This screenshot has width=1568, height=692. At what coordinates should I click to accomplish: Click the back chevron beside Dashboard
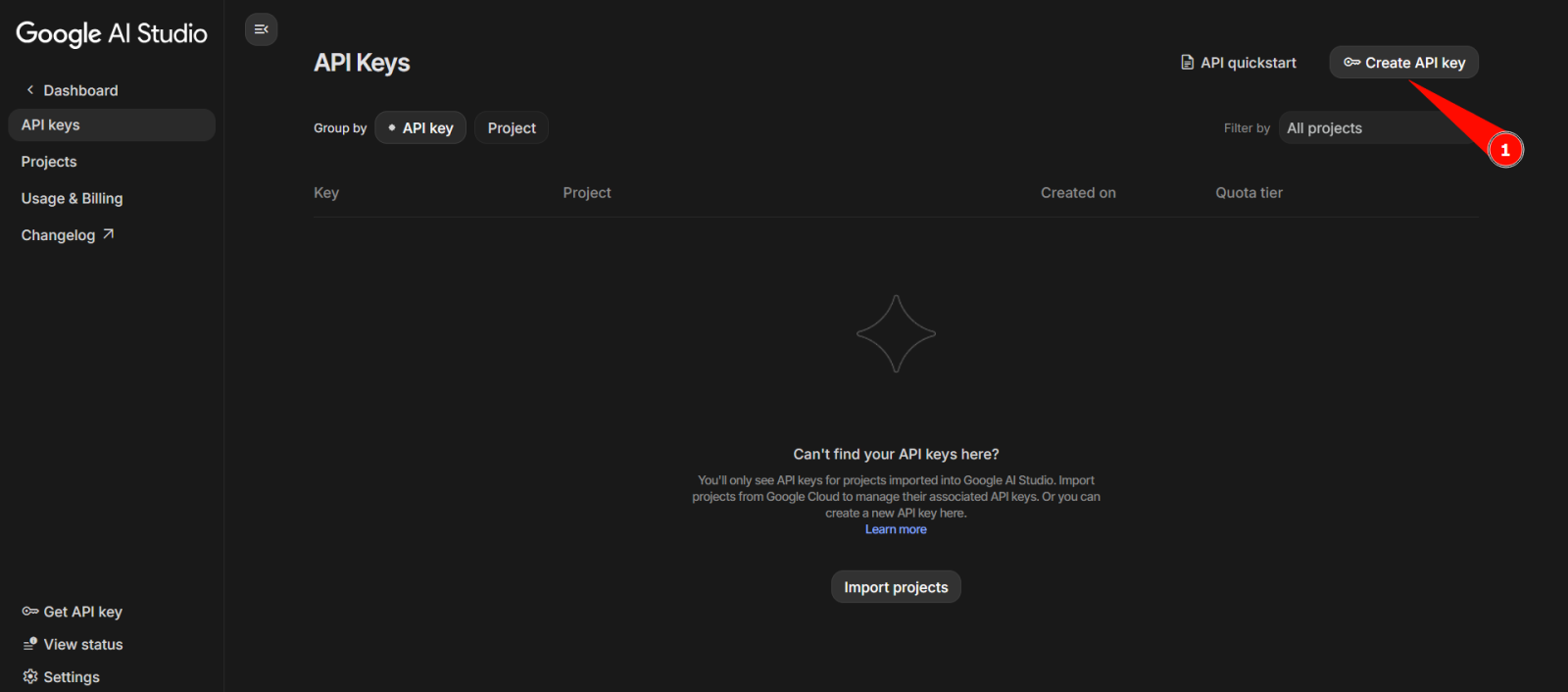pyautogui.click(x=30, y=90)
